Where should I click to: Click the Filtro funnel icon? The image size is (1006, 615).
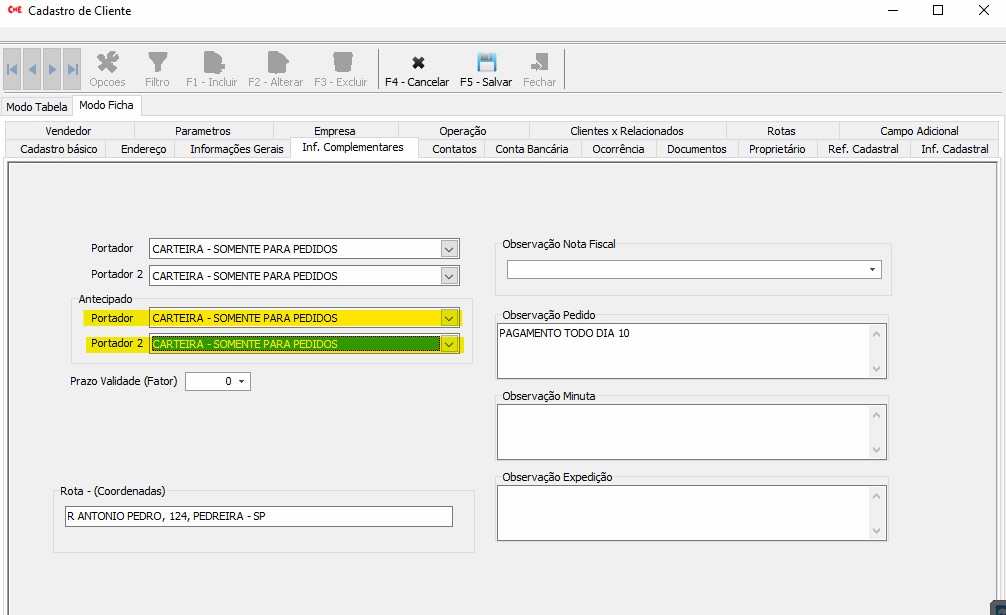(x=157, y=62)
